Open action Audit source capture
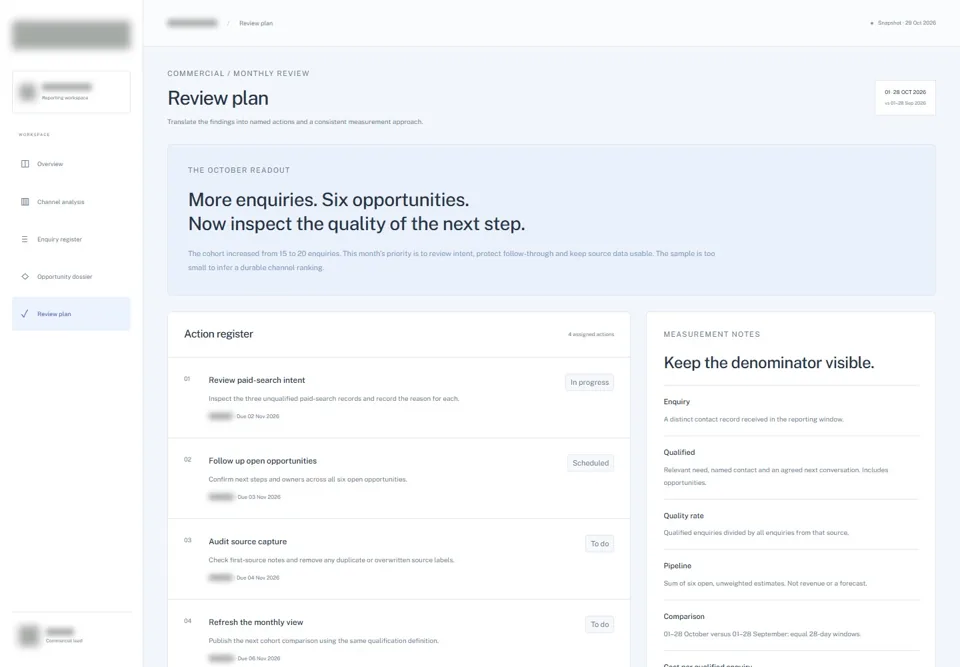 click(x=247, y=542)
